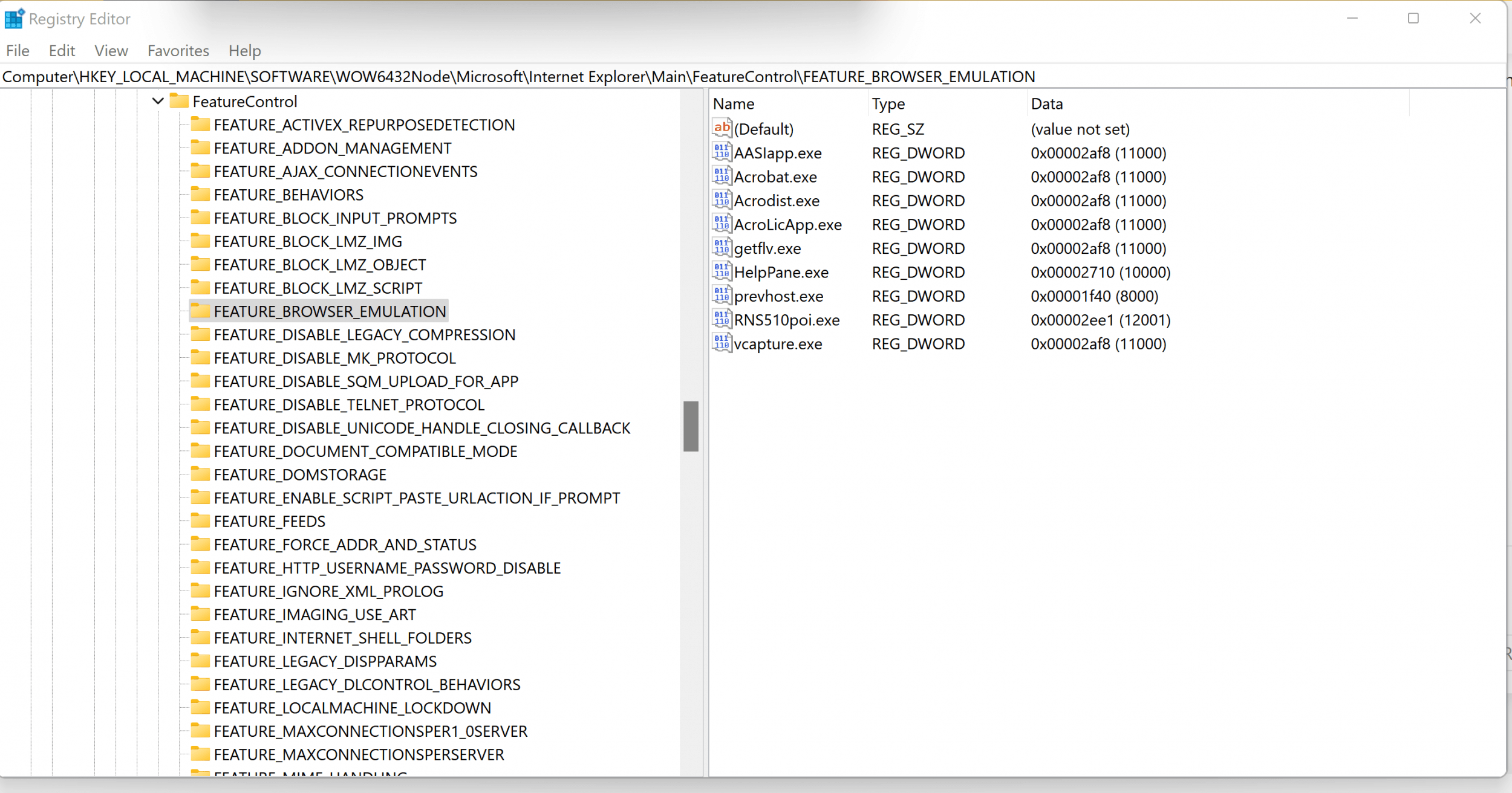
Task: Click the Acrodist.exe DWORD icon
Action: 722,200
